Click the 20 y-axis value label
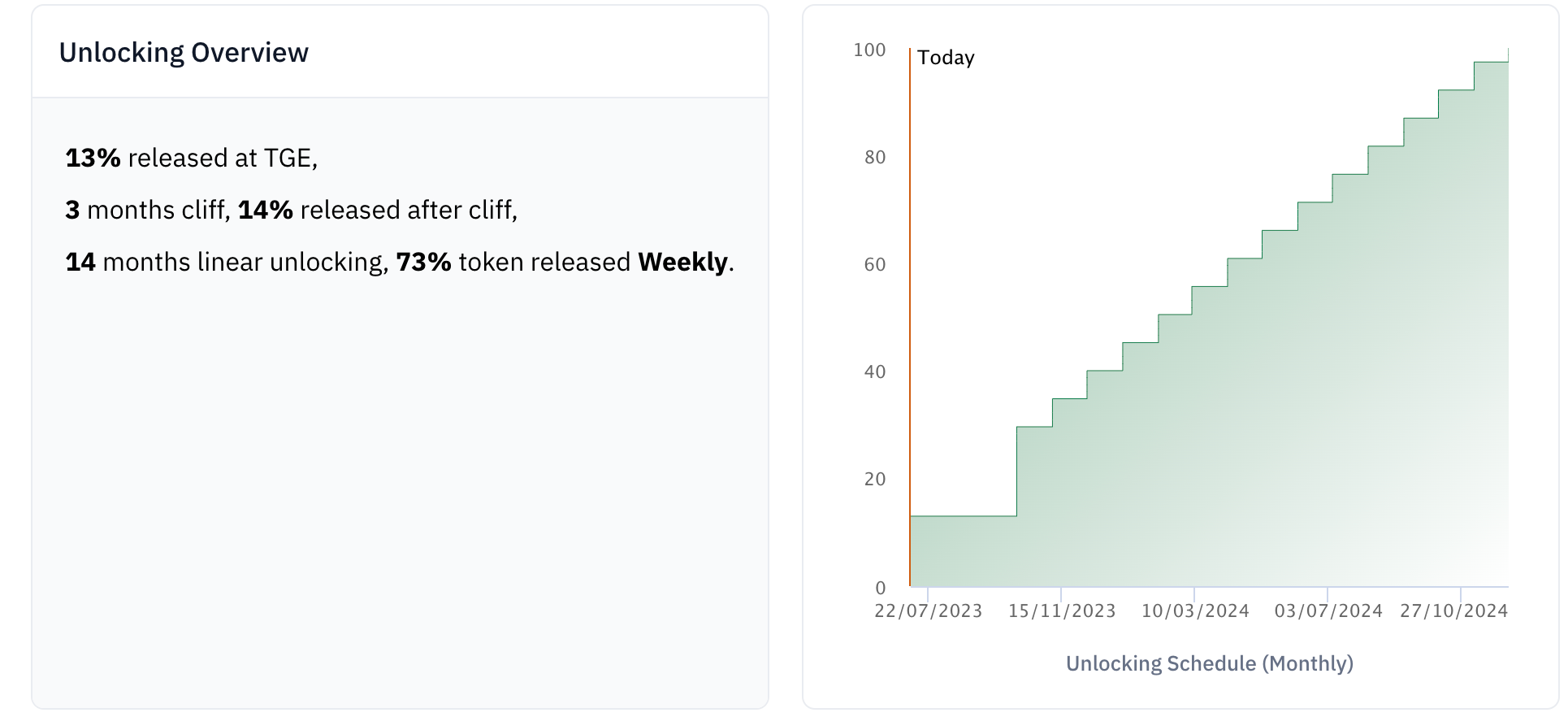Image resolution: width=1568 pixels, height=717 pixels. pyautogui.click(x=875, y=480)
